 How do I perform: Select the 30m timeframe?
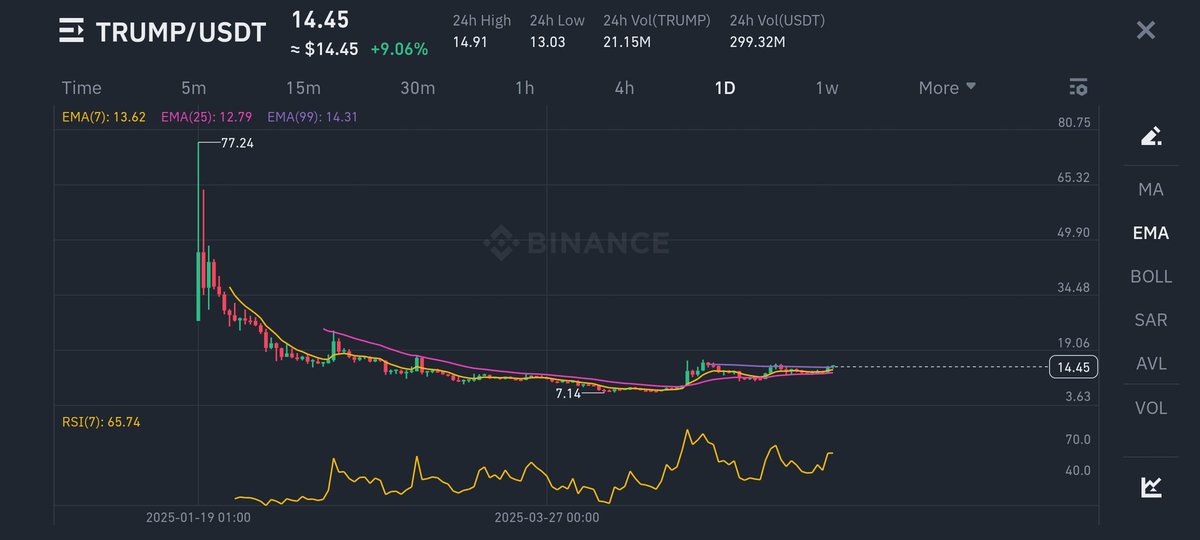click(417, 88)
